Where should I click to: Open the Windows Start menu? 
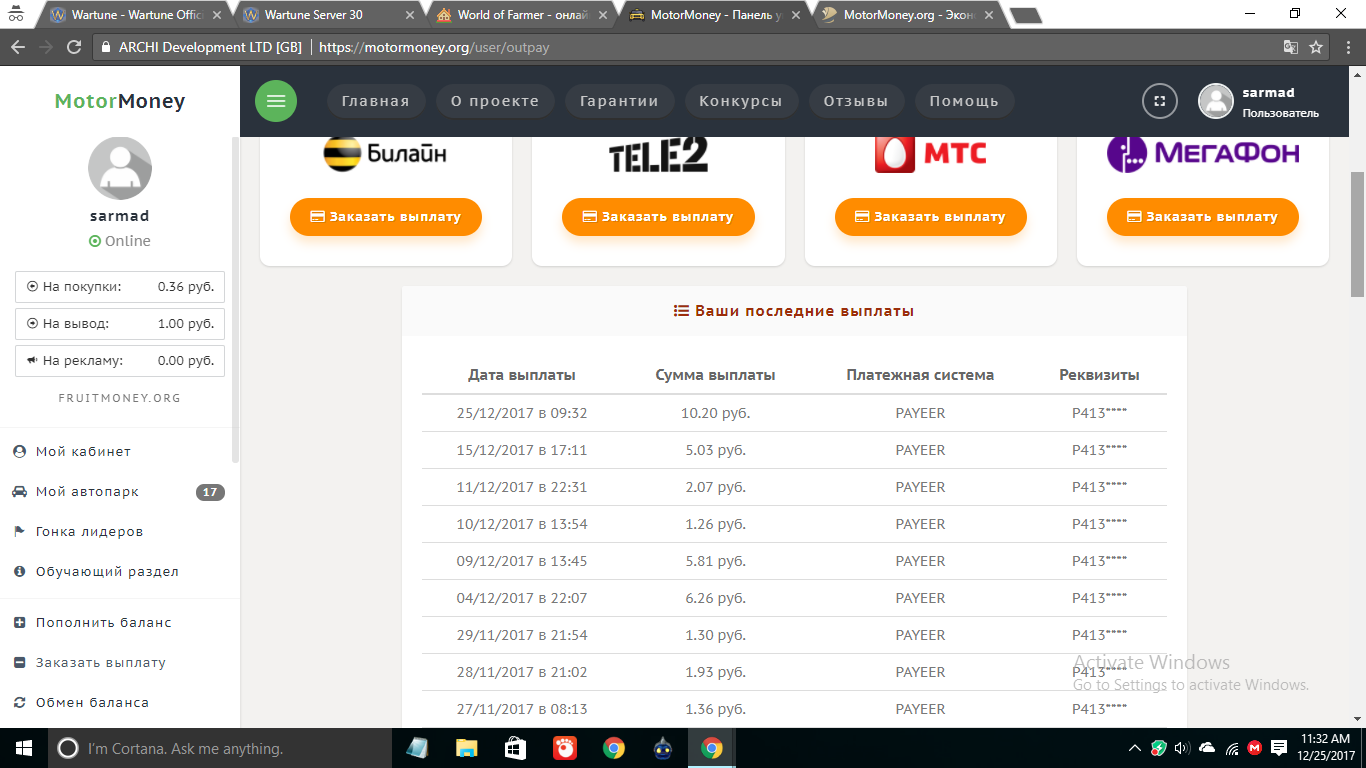pos(23,748)
